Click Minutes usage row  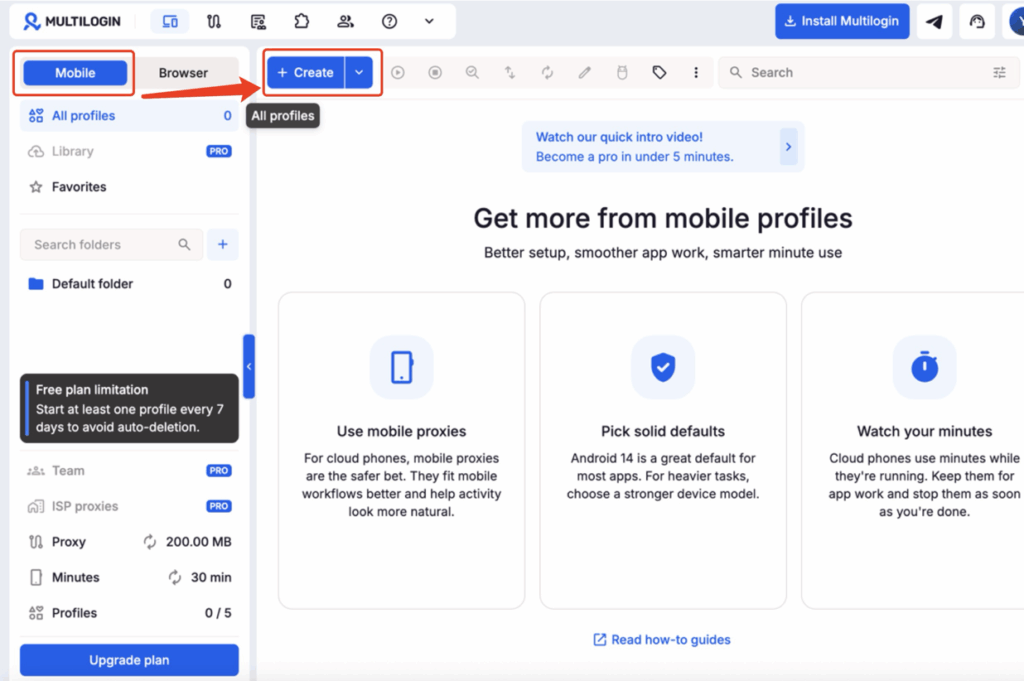(x=129, y=578)
